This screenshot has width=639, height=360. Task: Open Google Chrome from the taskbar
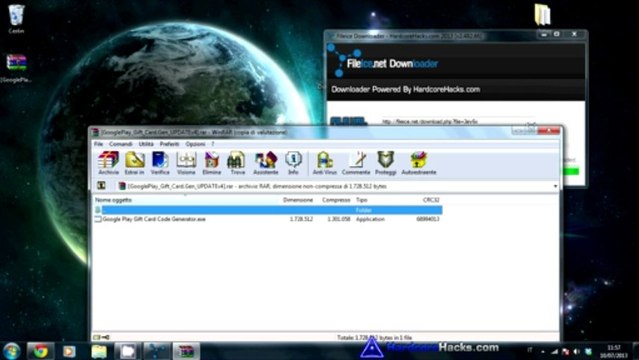pyautogui.click(x=40, y=351)
